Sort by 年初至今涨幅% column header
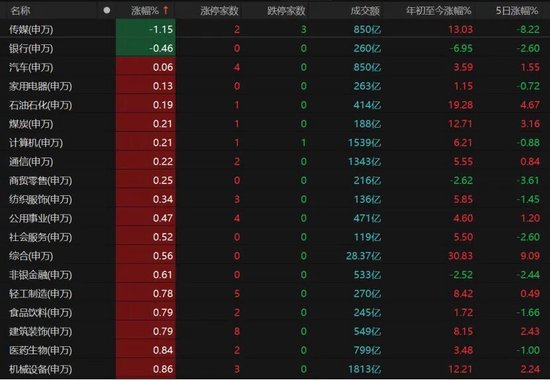550x380 pixels. click(438, 11)
